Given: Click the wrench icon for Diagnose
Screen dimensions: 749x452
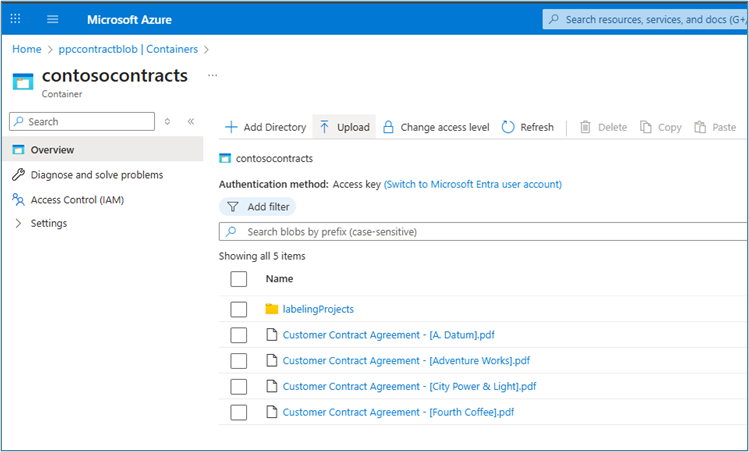Looking at the screenshot, I should pos(18,175).
